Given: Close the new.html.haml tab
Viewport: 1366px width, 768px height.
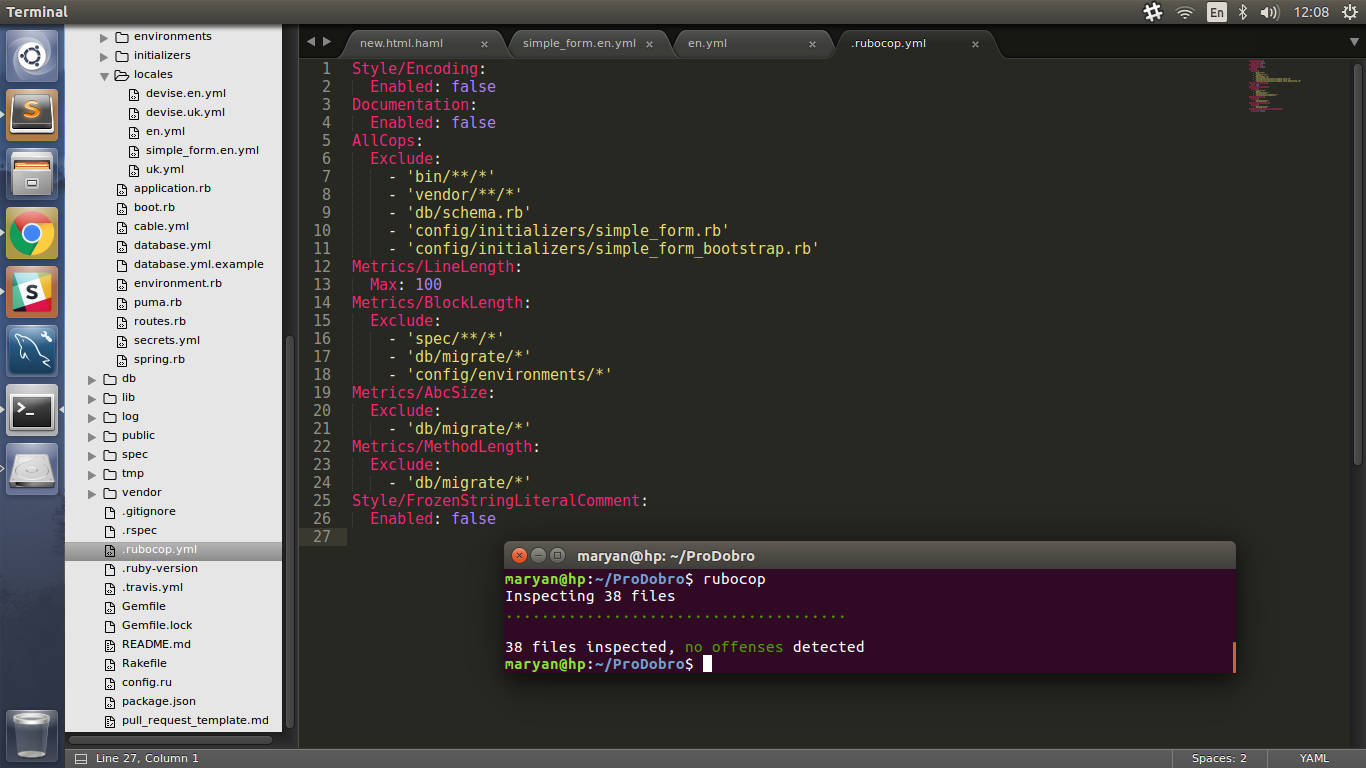Looking at the screenshot, I should pos(485,44).
